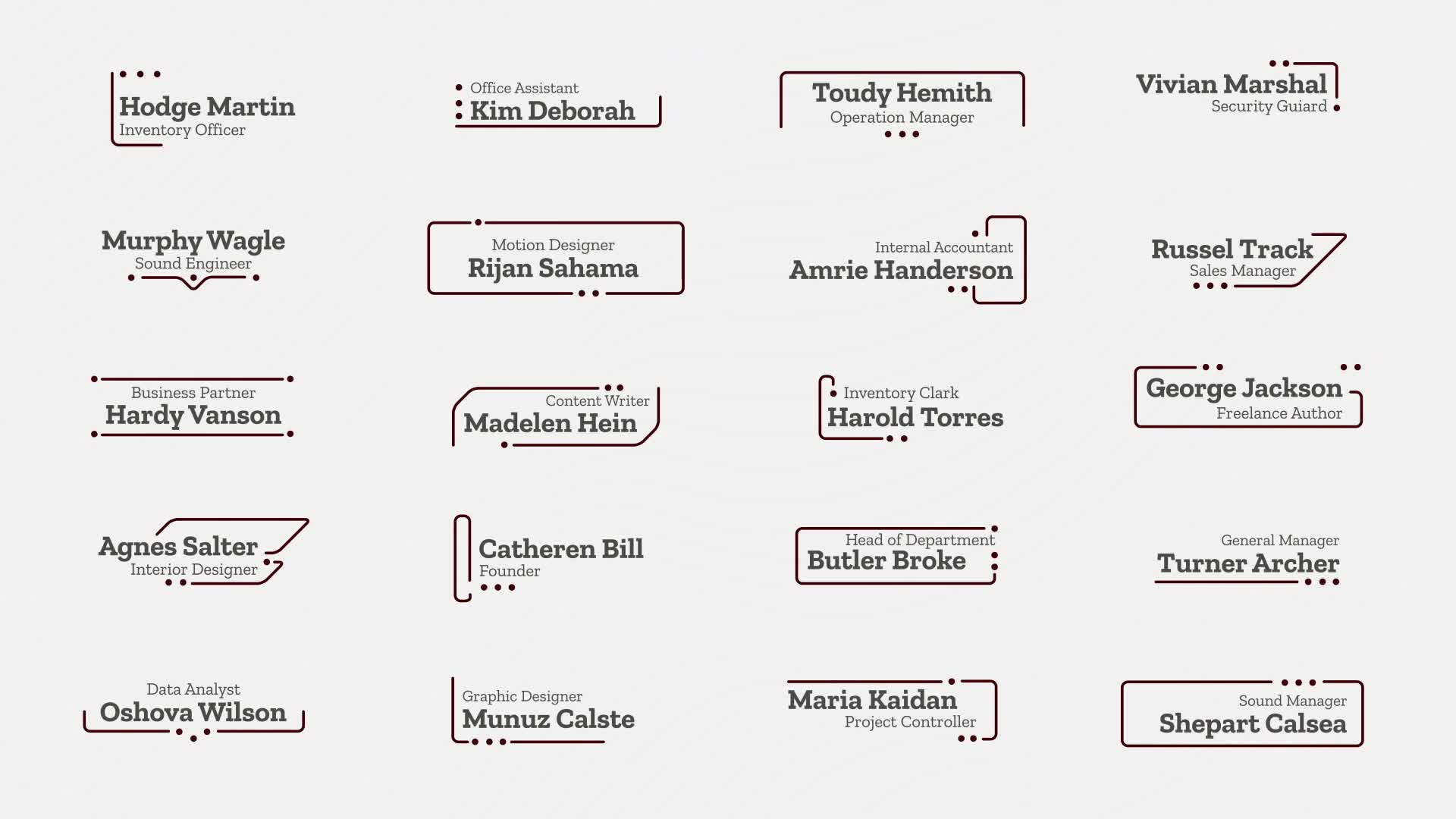
Task: Expand the Catheren Bill Founder card element
Action: click(x=554, y=557)
